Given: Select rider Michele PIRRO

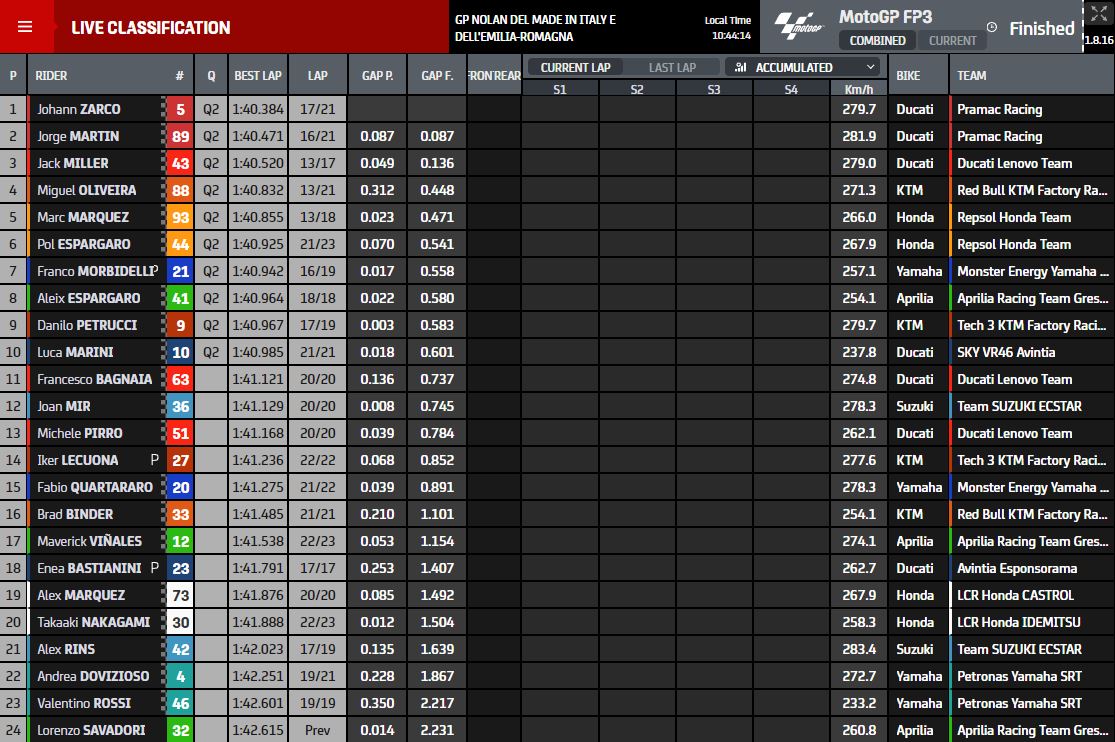Looking at the screenshot, I should tap(80, 434).
